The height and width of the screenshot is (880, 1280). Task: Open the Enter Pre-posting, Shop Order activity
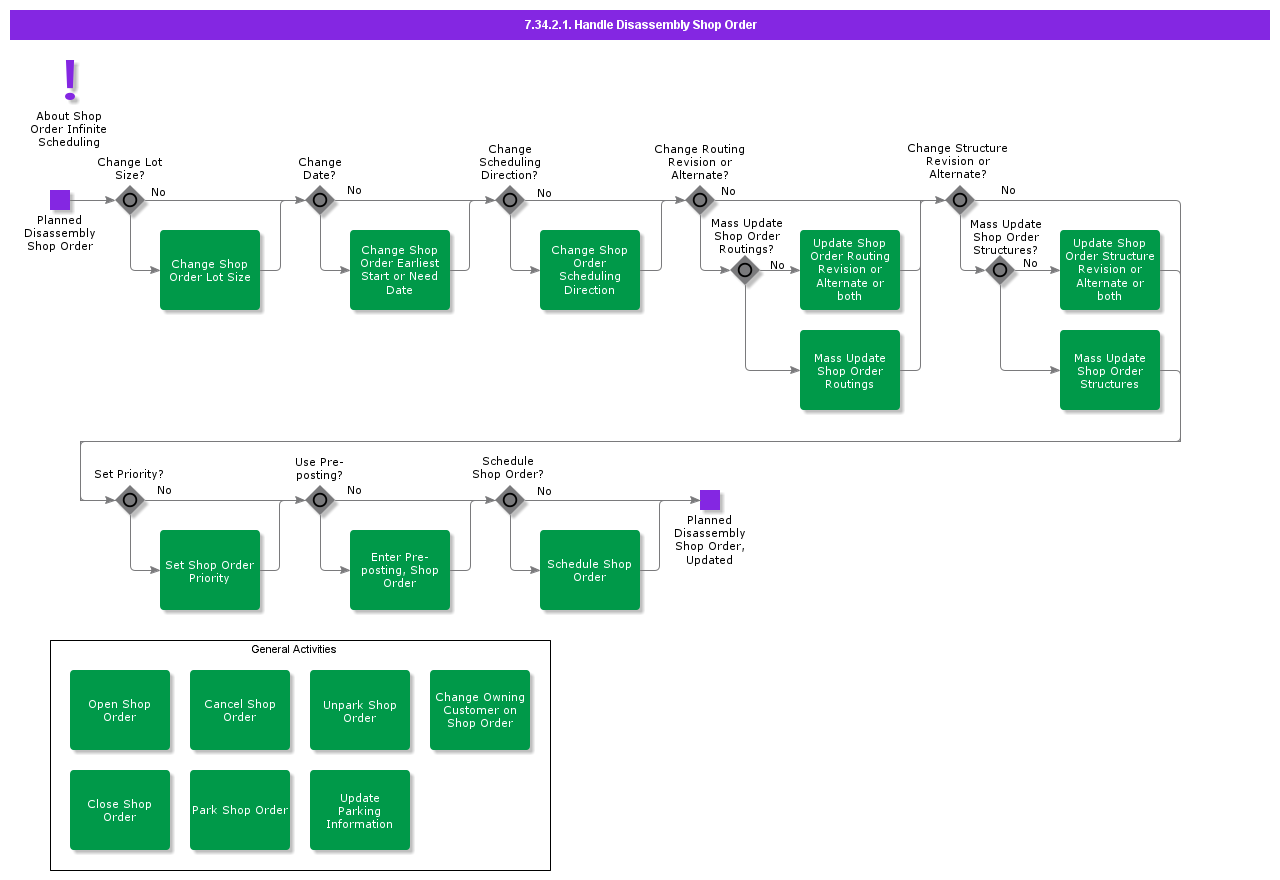(400, 570)
